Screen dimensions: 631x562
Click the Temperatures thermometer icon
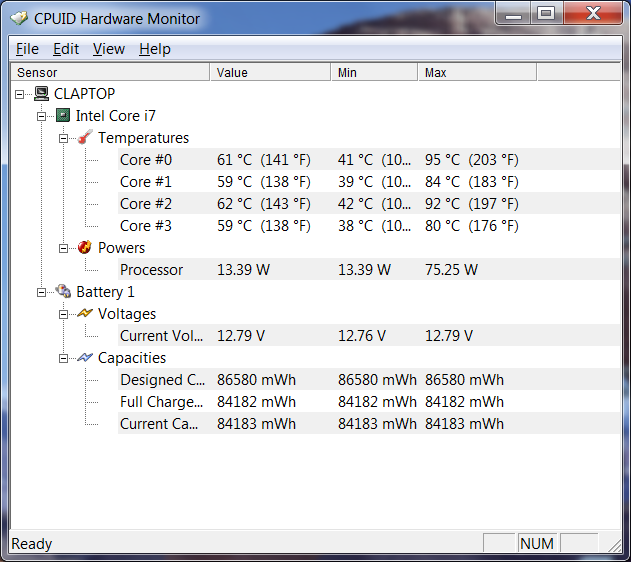click(x=85, y=137)
